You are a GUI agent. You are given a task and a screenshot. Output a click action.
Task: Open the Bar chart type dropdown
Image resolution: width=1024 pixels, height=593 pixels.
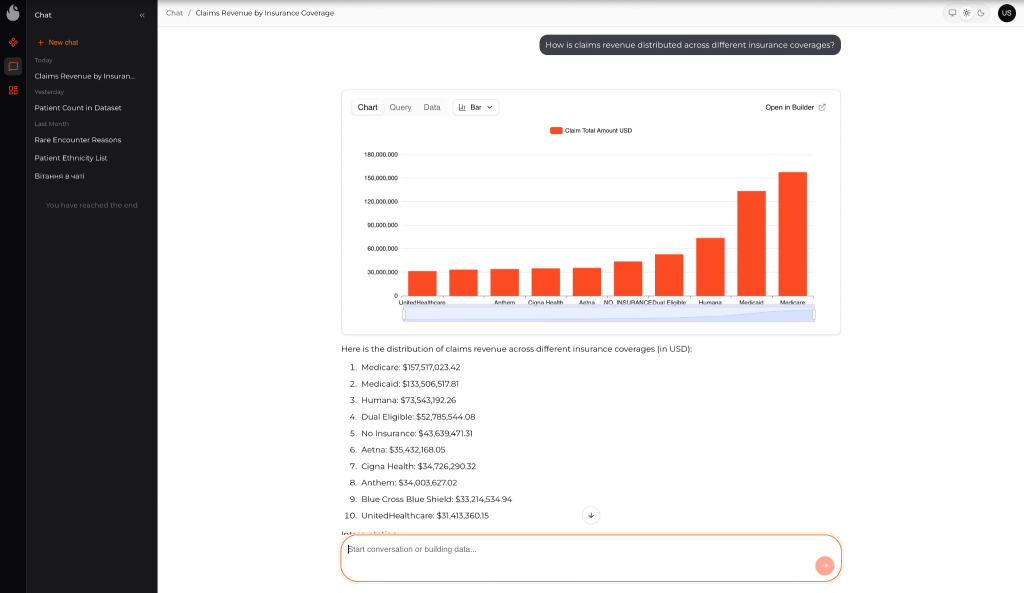click(476, 107)
